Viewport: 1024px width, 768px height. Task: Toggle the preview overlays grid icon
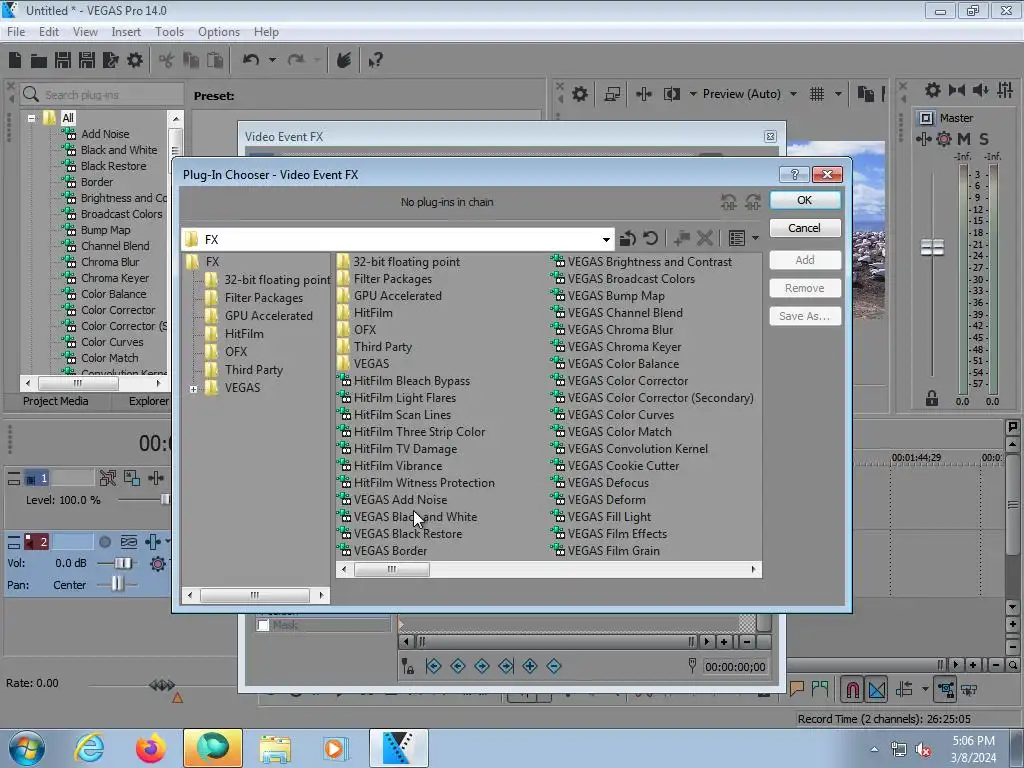point(817,94)
